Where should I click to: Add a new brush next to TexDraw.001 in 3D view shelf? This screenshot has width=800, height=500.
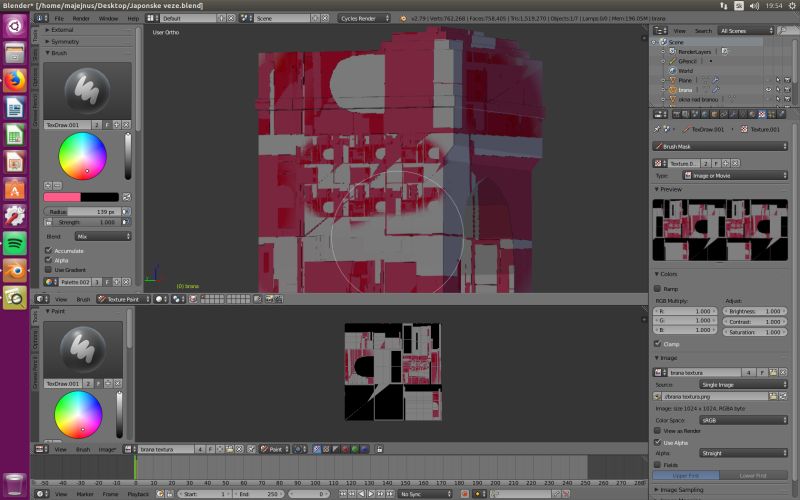point(117,125)
